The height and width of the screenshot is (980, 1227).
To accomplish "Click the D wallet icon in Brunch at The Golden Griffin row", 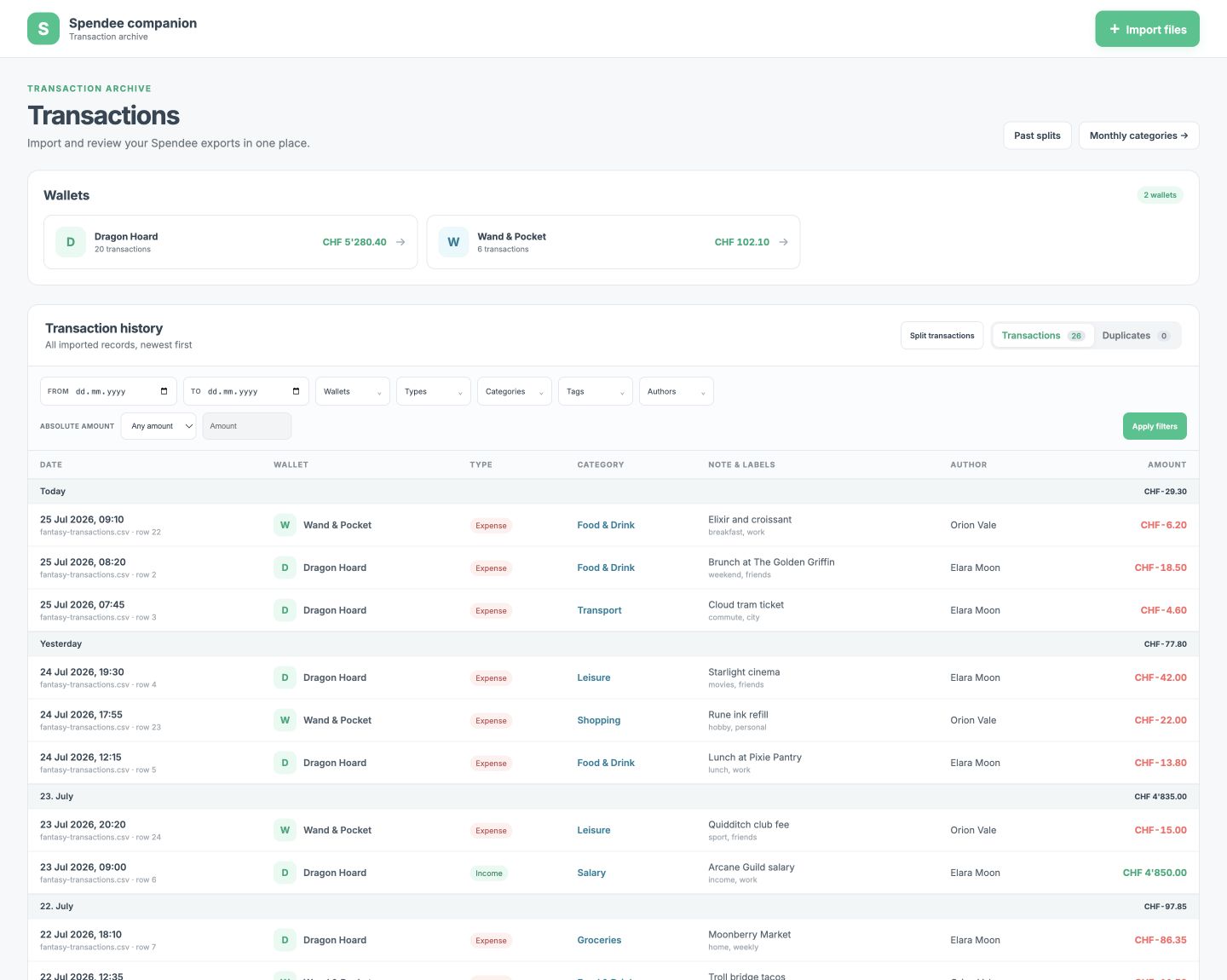I will [x=285, y=568].
